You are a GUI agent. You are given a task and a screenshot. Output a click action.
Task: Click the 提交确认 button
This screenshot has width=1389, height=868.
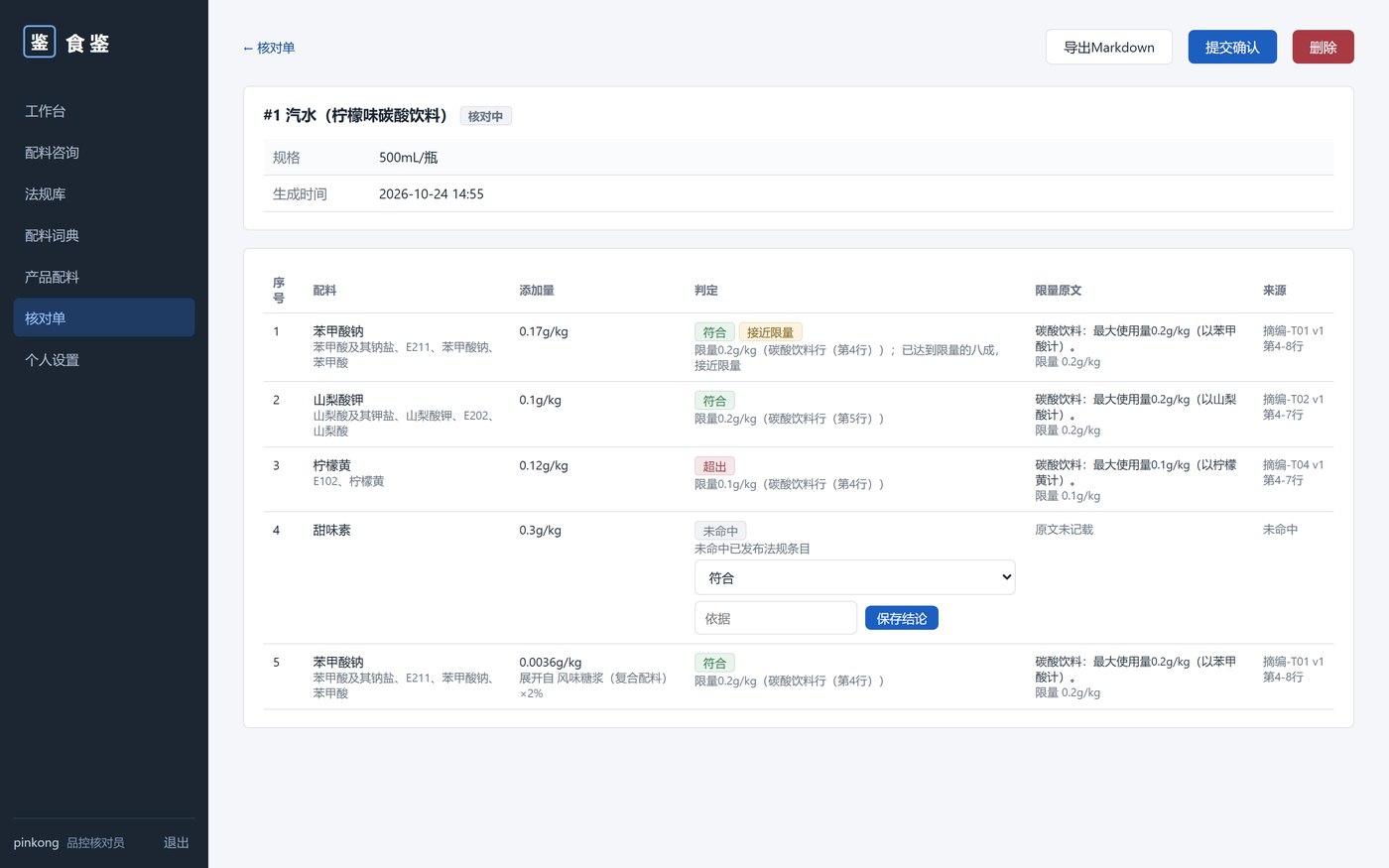(x=1232, y=47)
